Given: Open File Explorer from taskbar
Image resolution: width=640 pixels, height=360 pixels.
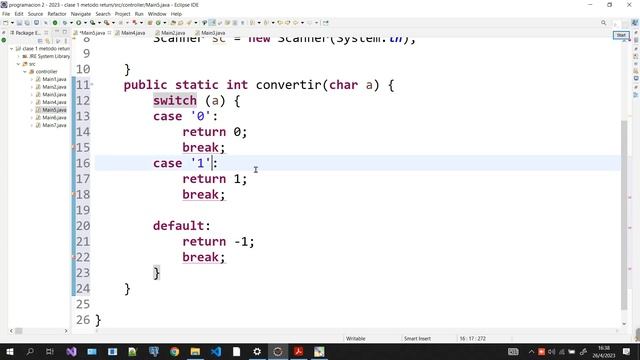Looking at the screenshot, I should (196, 351).
